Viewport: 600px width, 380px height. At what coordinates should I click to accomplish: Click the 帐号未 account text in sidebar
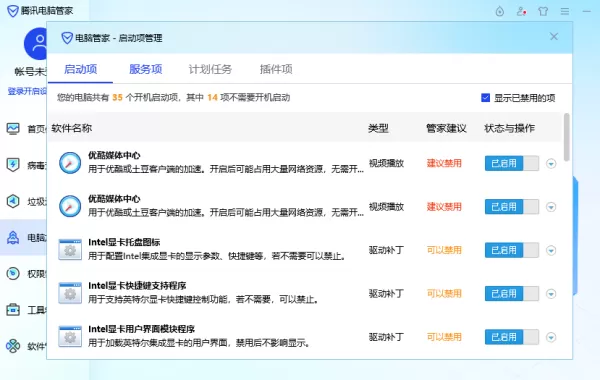pyautogui.click(x=31, y=72)
